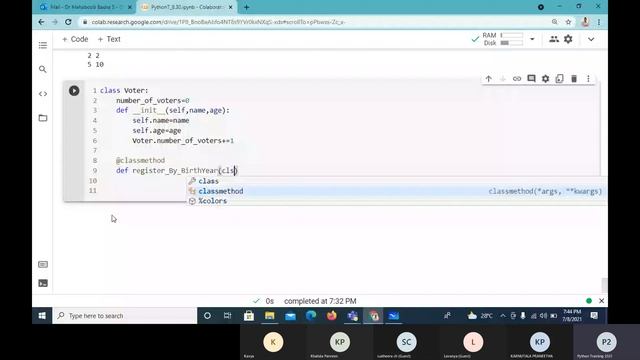This screenshot has height=360, width=640.
Task: Open the Files folder sidebar icon
Action: [43, 118]
